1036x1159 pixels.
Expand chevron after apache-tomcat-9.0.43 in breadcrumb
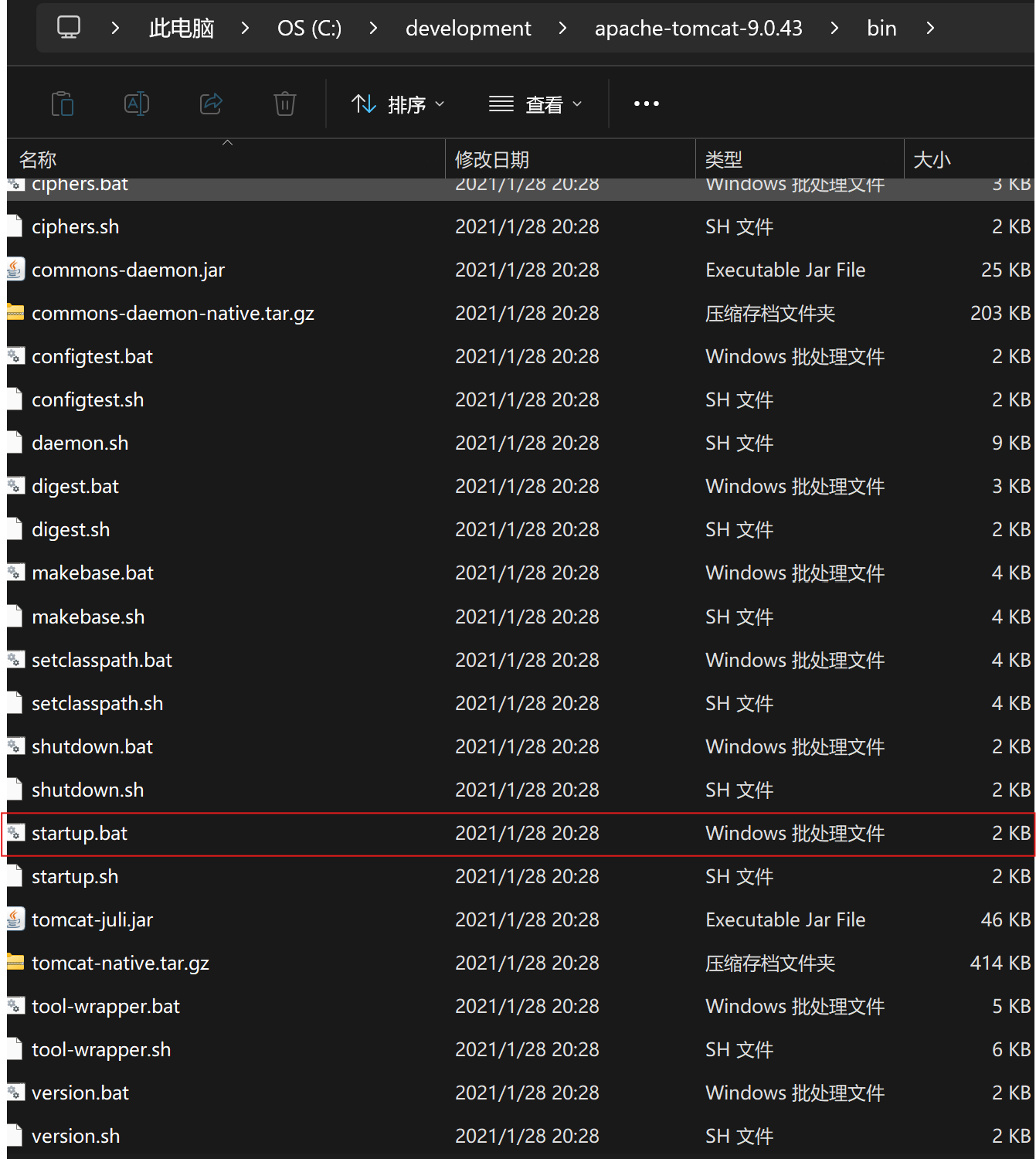pyautogui.click(x=834, y=28)
